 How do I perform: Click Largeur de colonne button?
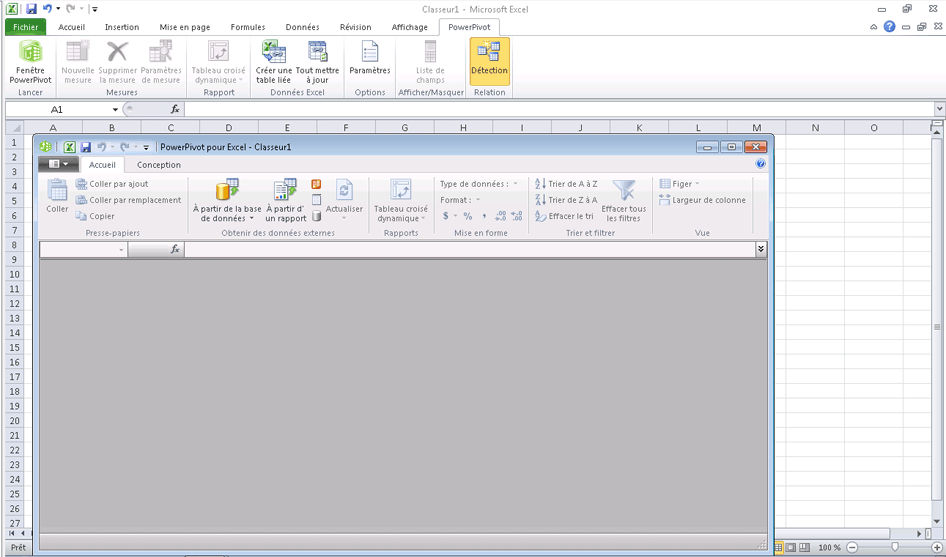pos(702,200)
